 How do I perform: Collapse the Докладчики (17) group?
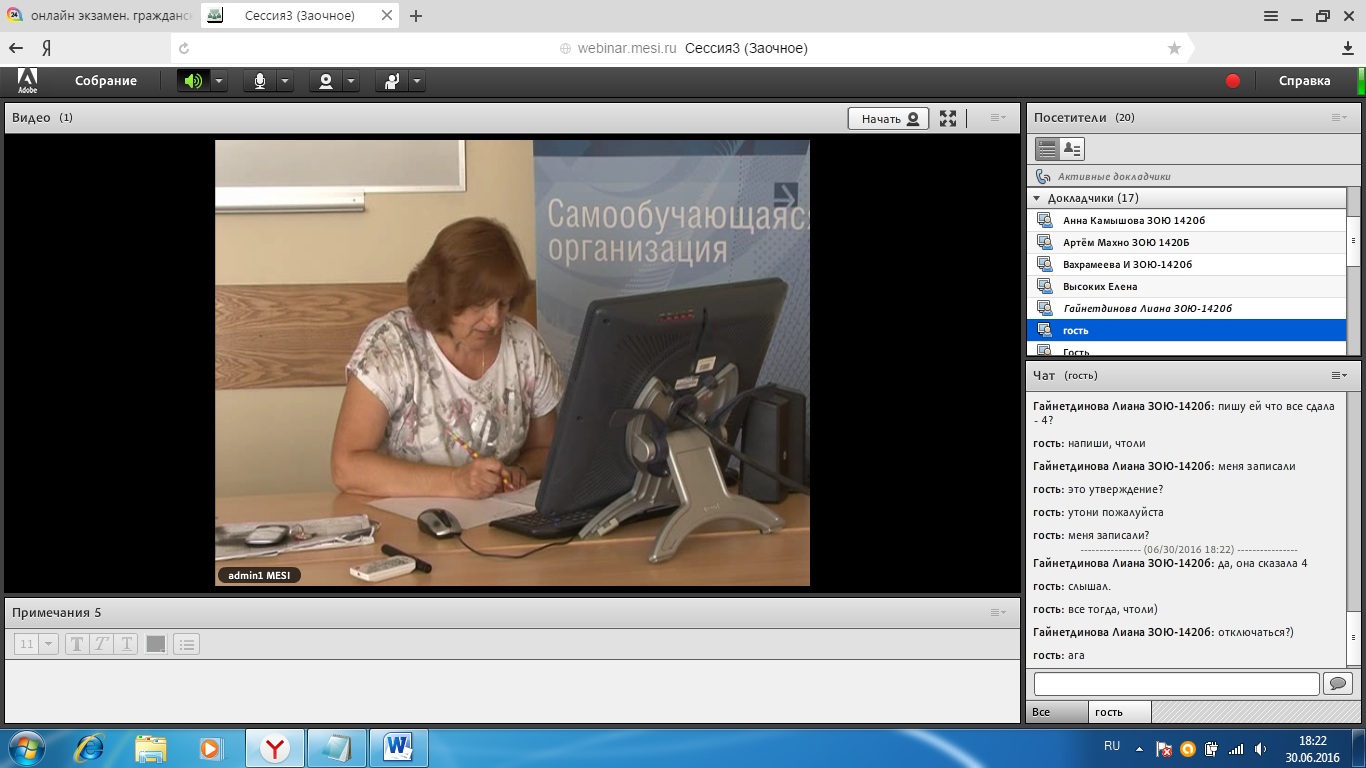point(1038,198)
